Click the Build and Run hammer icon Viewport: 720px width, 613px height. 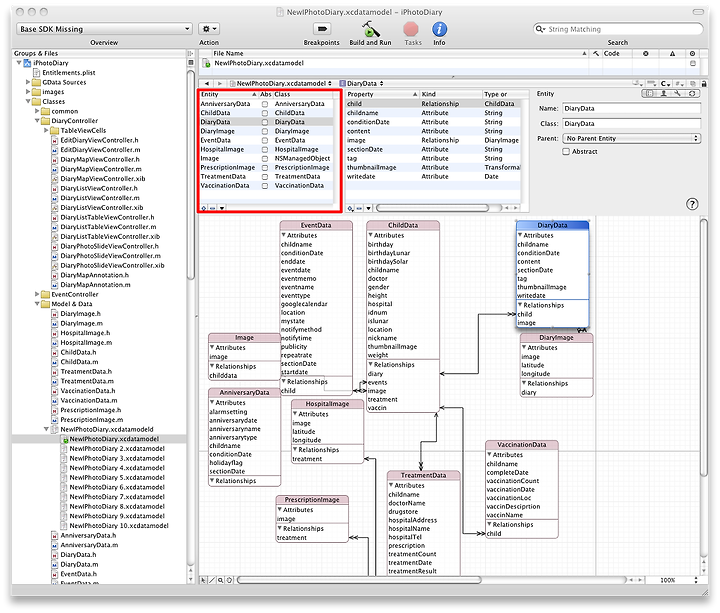(370, 29)
